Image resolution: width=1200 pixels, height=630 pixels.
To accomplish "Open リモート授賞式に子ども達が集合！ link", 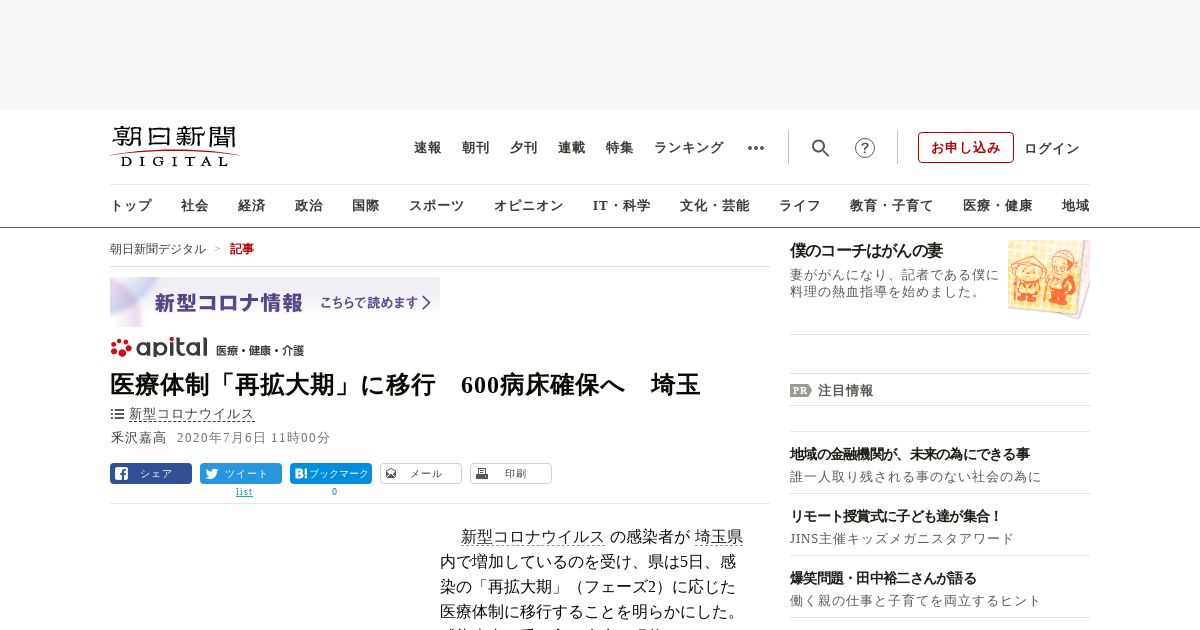I will 896,516.
